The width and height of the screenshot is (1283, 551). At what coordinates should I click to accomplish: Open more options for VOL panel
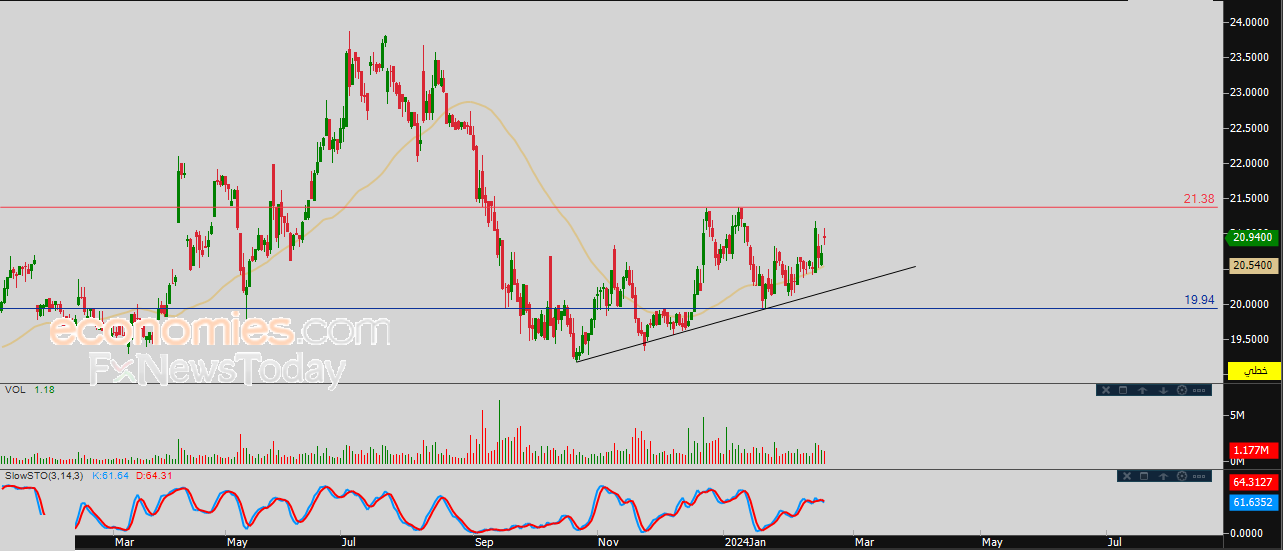click(x=1199, y=390)
